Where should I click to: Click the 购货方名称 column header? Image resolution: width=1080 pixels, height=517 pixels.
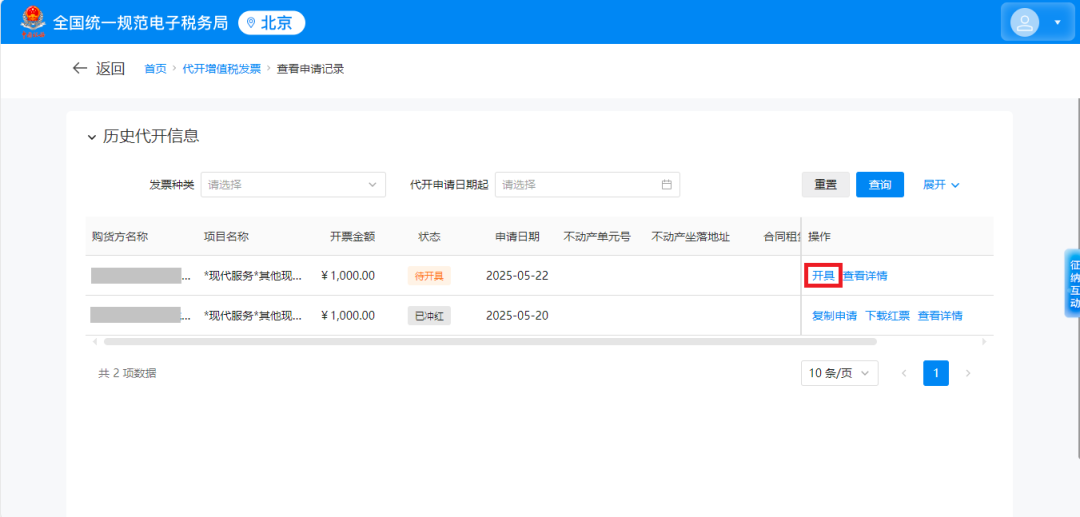coord(120,236)
